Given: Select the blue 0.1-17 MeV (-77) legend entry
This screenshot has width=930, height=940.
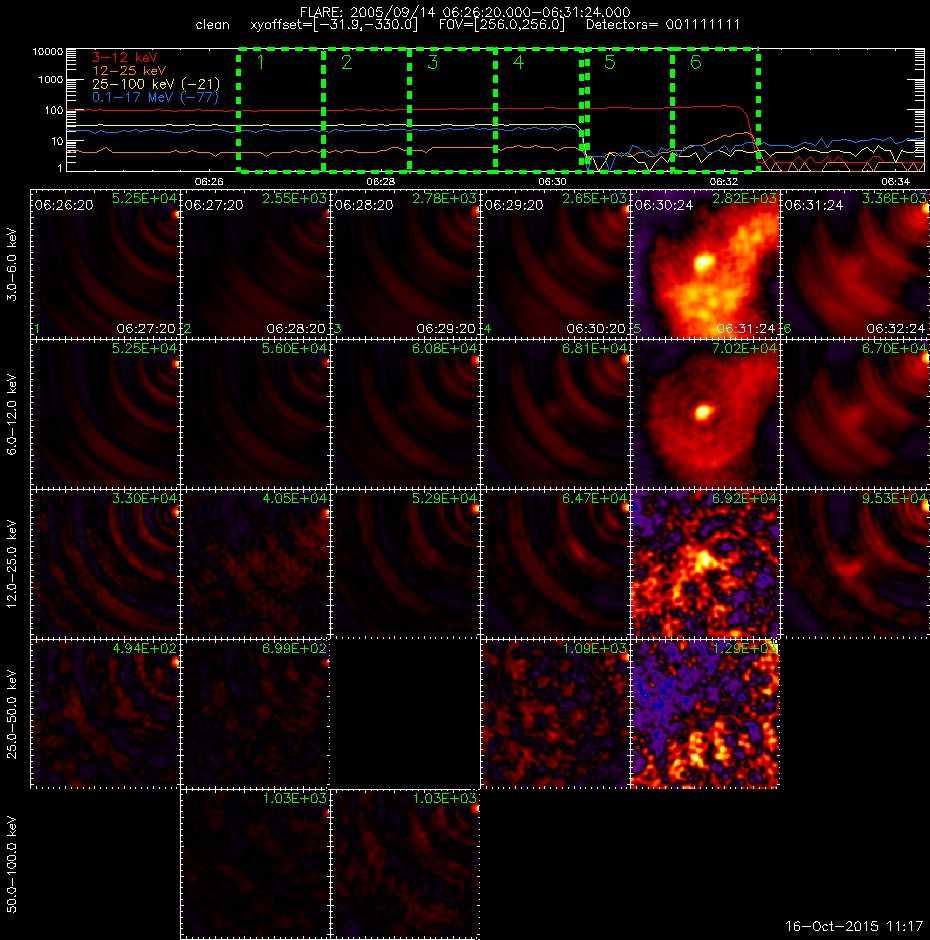Looking at the screenshot, I should (x=155, y=97).
